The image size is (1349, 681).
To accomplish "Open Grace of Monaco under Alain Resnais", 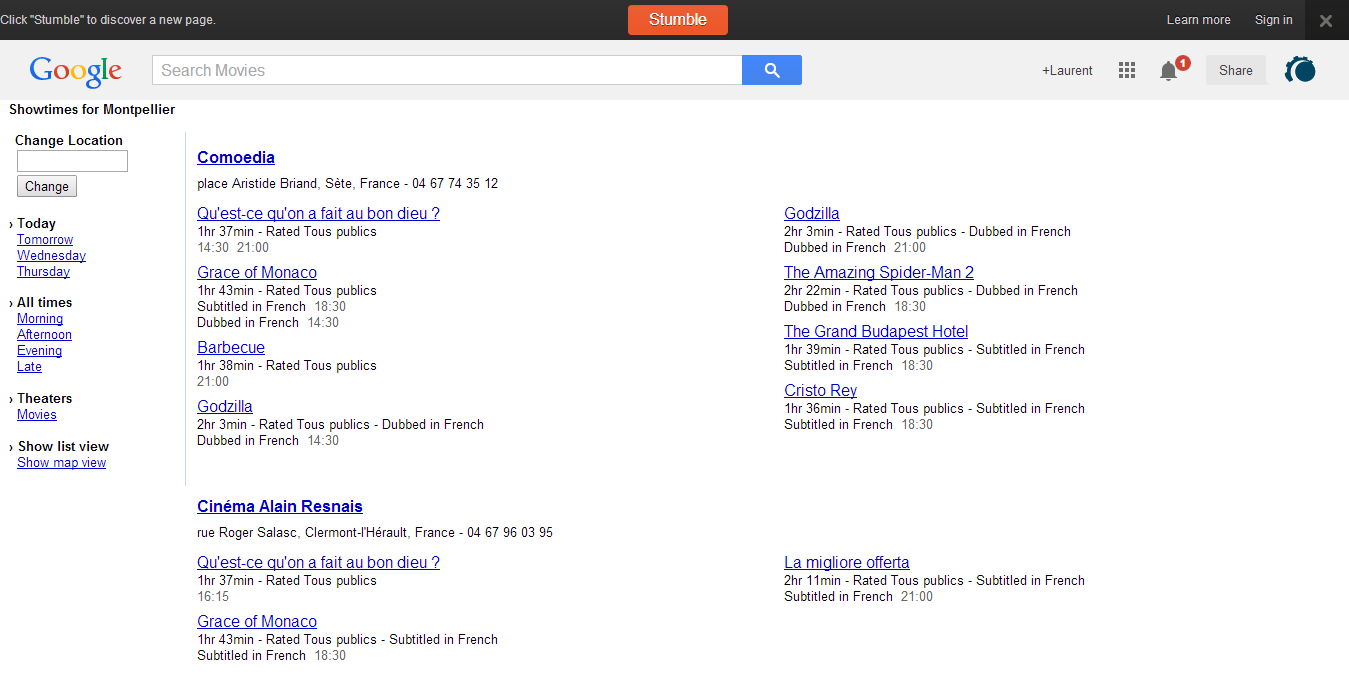I will 257,621.
